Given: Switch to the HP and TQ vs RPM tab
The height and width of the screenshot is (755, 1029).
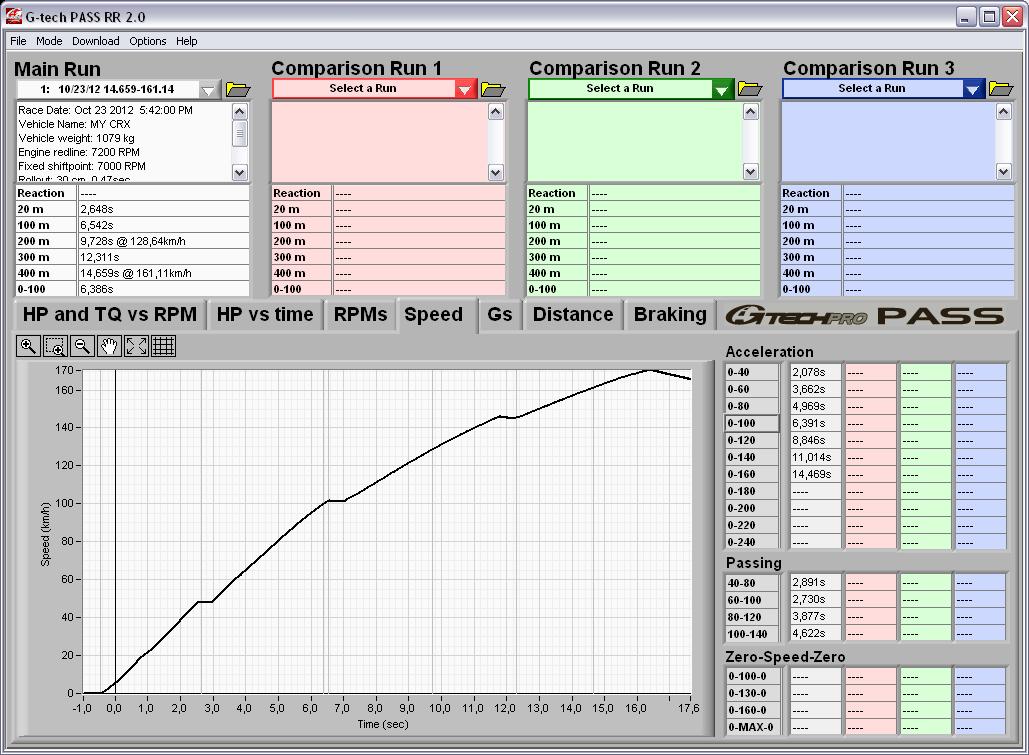Looking at the screenshot, I should pos(110,314).
